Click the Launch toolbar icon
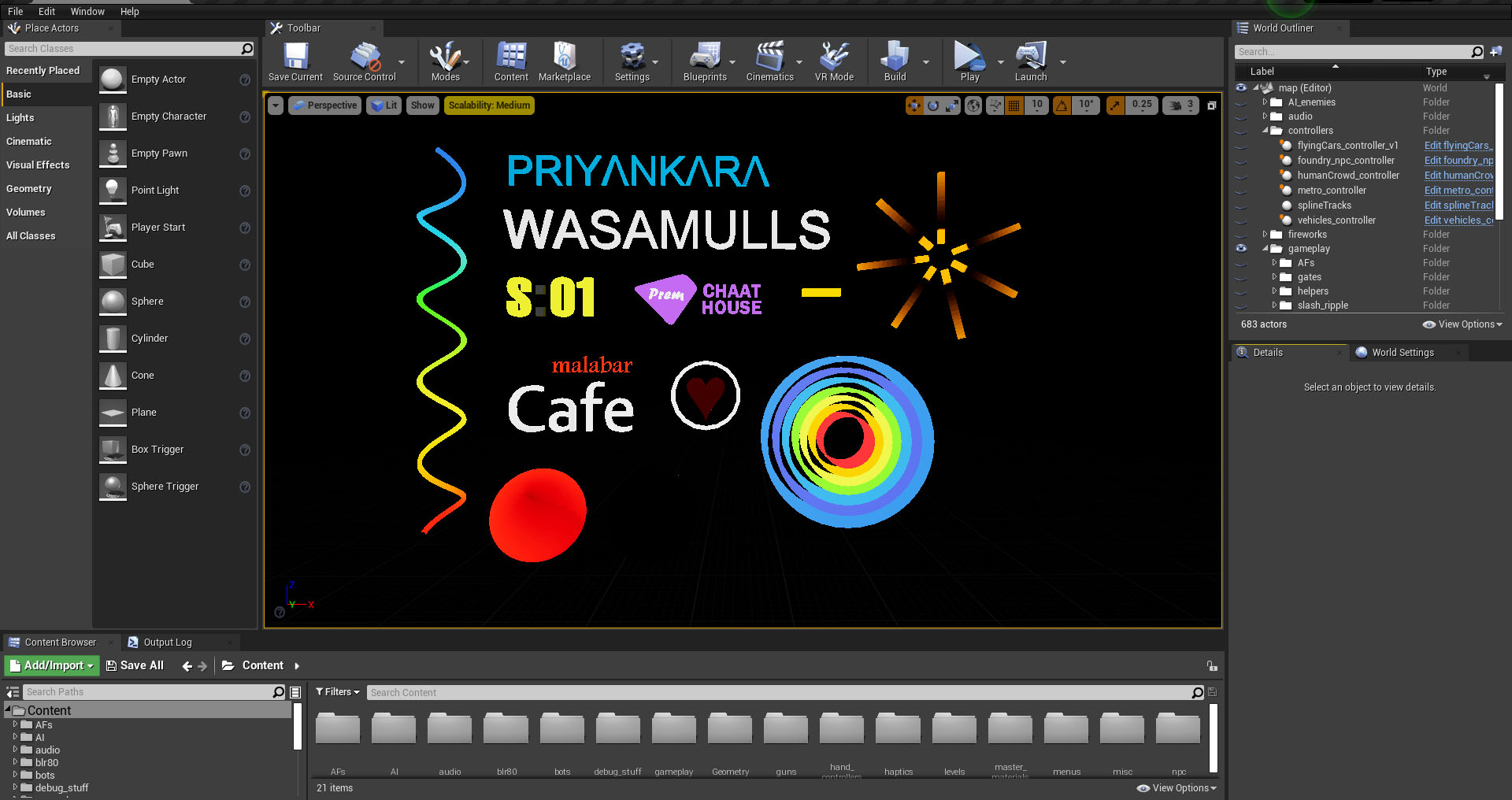This screenshot has height=800, width=1512. 1031,61
